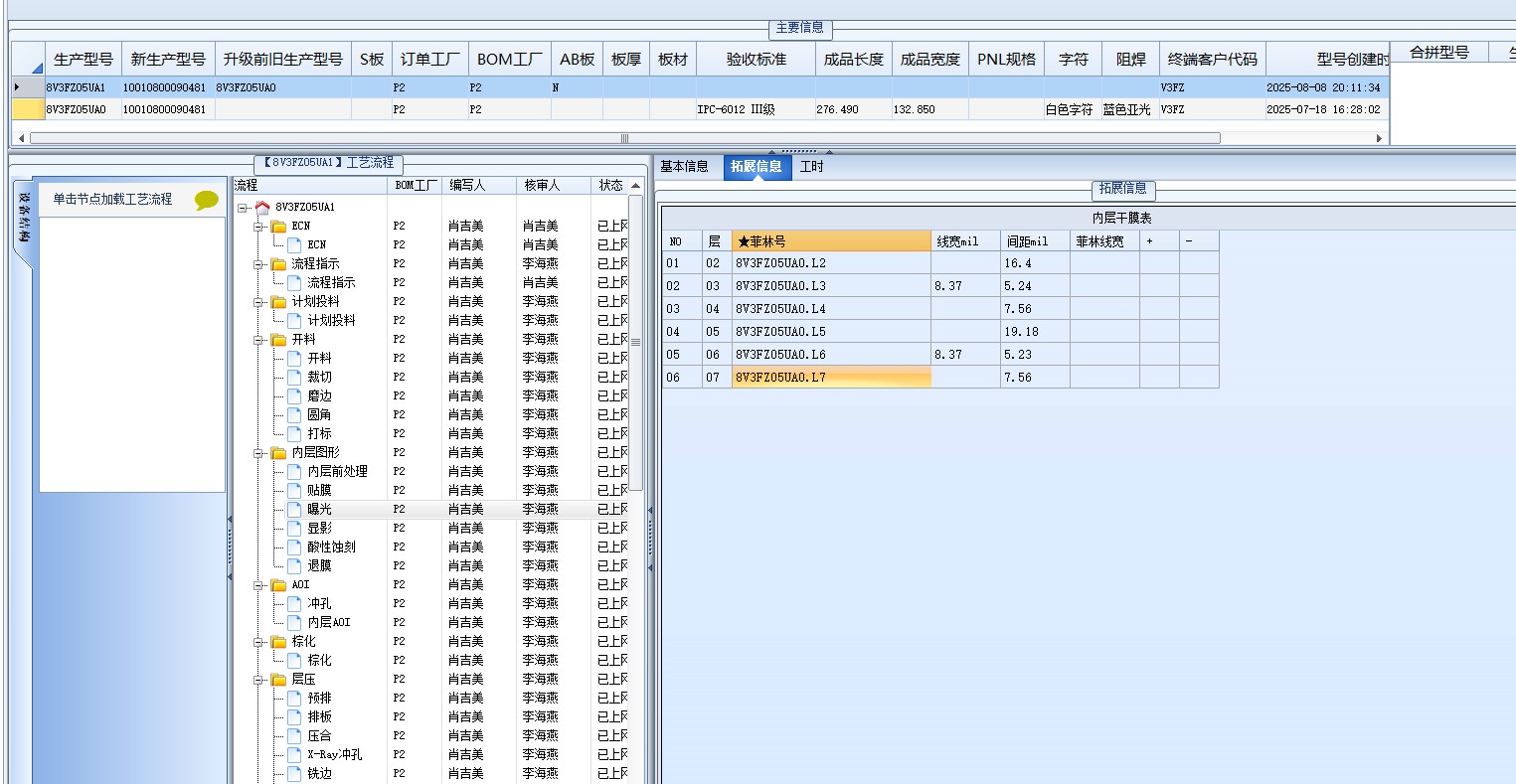
Task: Select the 铣边 step in process tree
Action: pyautogui.click(x=319, y=773)
